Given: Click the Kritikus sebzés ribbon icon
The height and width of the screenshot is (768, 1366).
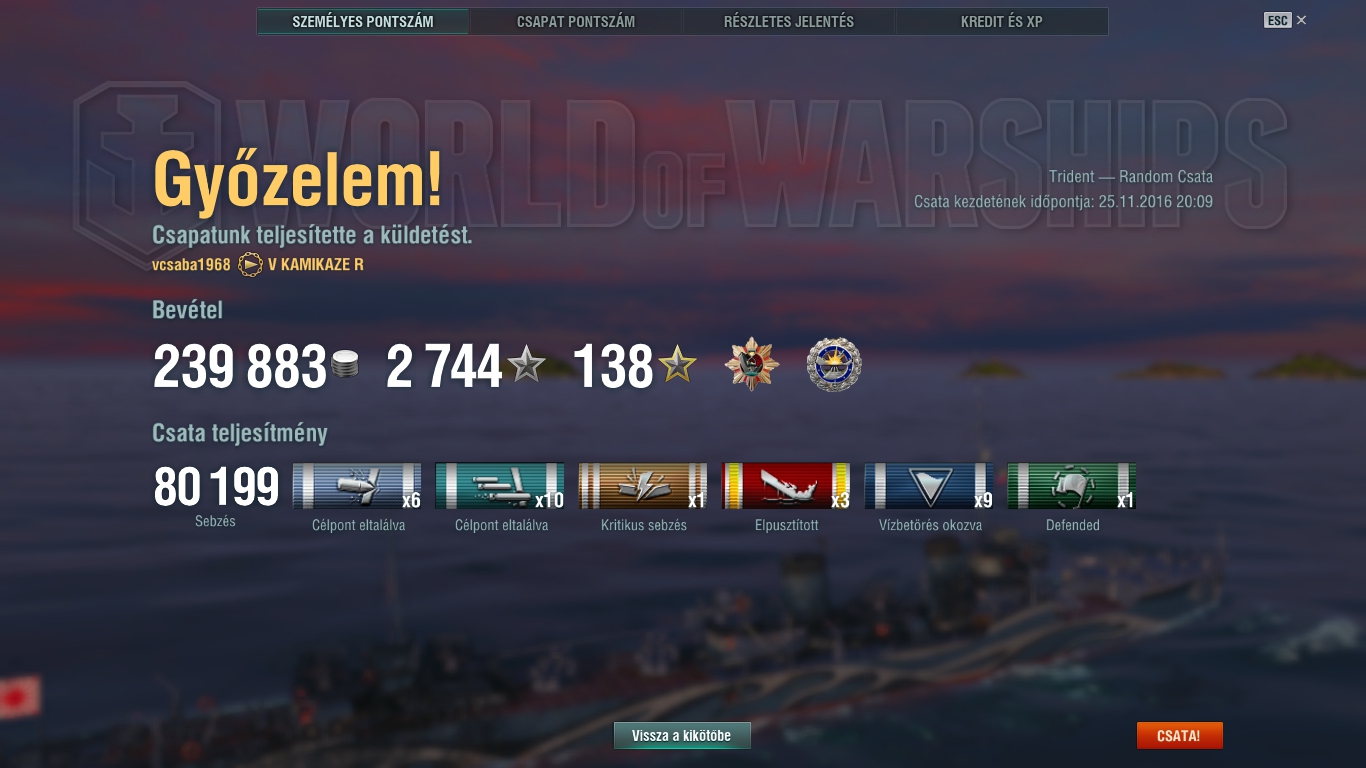Looking at the screenshot, I should click(x=643, y=486).
